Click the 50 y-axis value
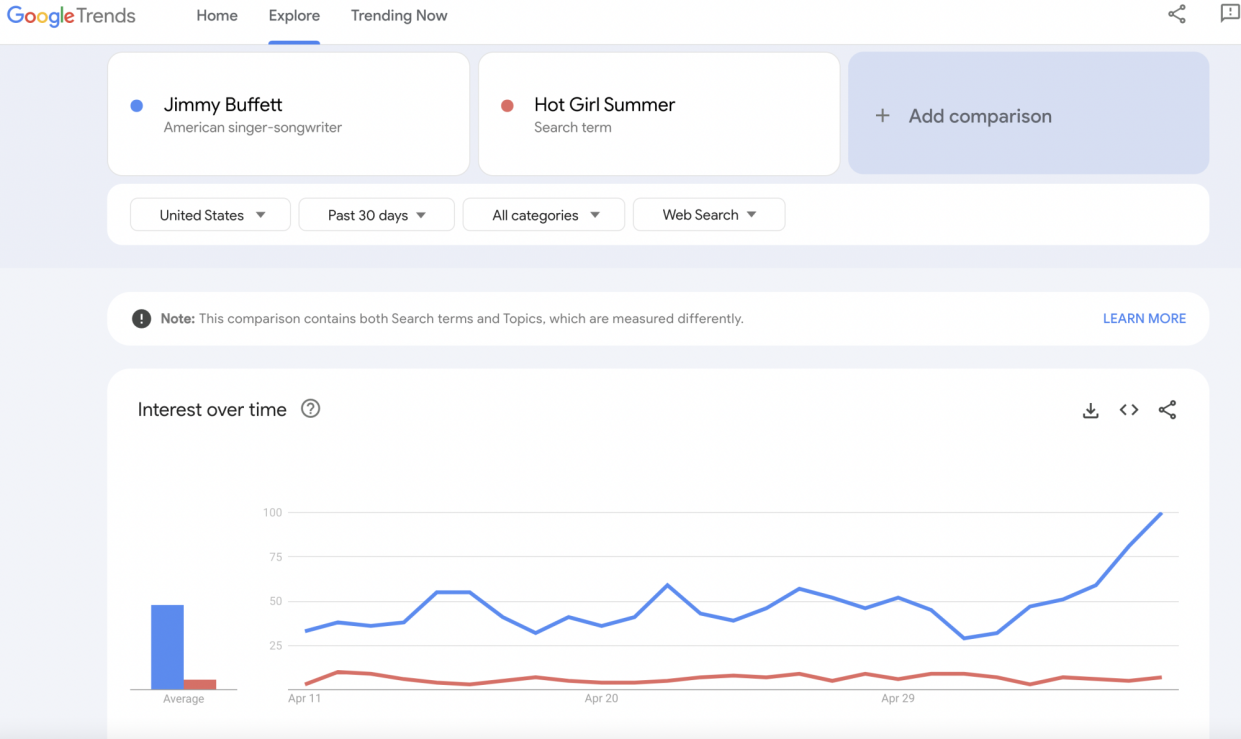Image resolution: width=1241 pixels, height=739 pixels. 275,602
